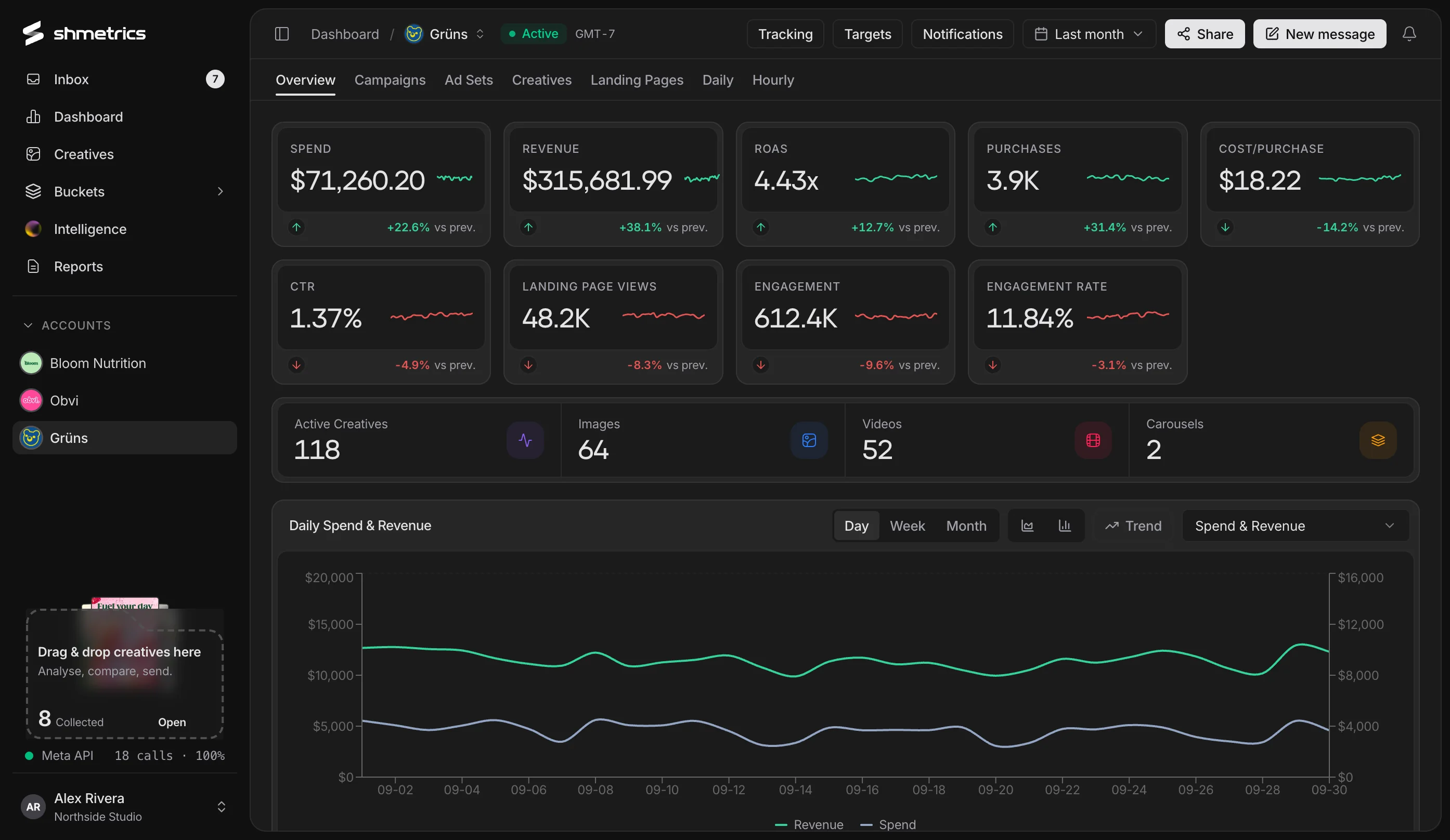Image resolution: width=1450 pixels, height=840 pixels.
Task: Switch to the Campaigns tab
Action: [x=390, y=80]
